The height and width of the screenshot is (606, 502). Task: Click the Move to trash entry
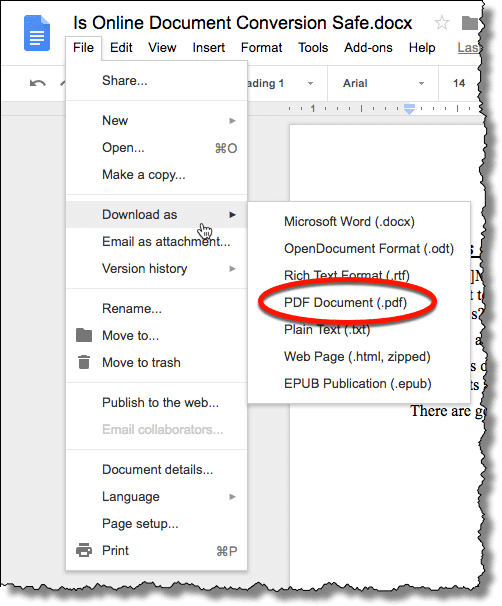click(156, 363)
